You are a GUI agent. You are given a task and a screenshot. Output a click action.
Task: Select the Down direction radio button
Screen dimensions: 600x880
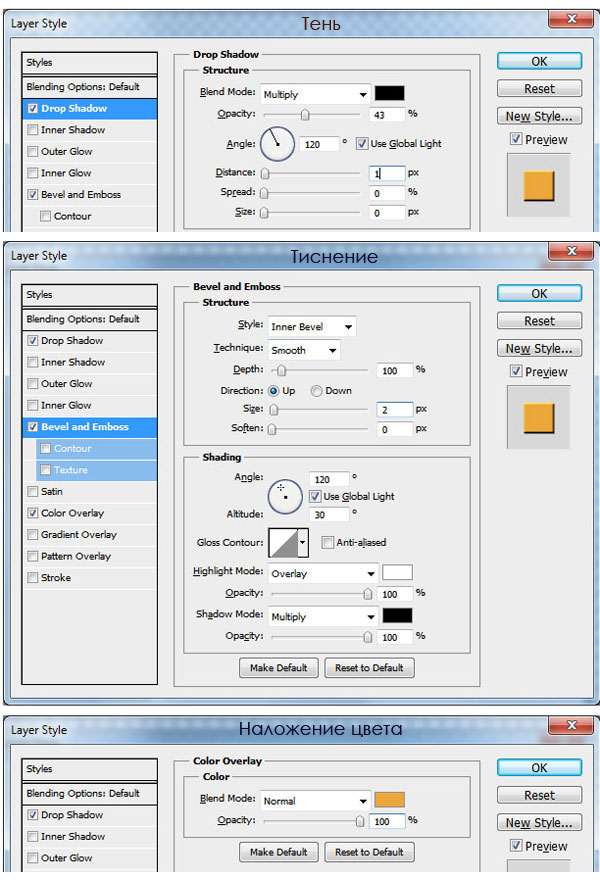(x=317, y=391)
